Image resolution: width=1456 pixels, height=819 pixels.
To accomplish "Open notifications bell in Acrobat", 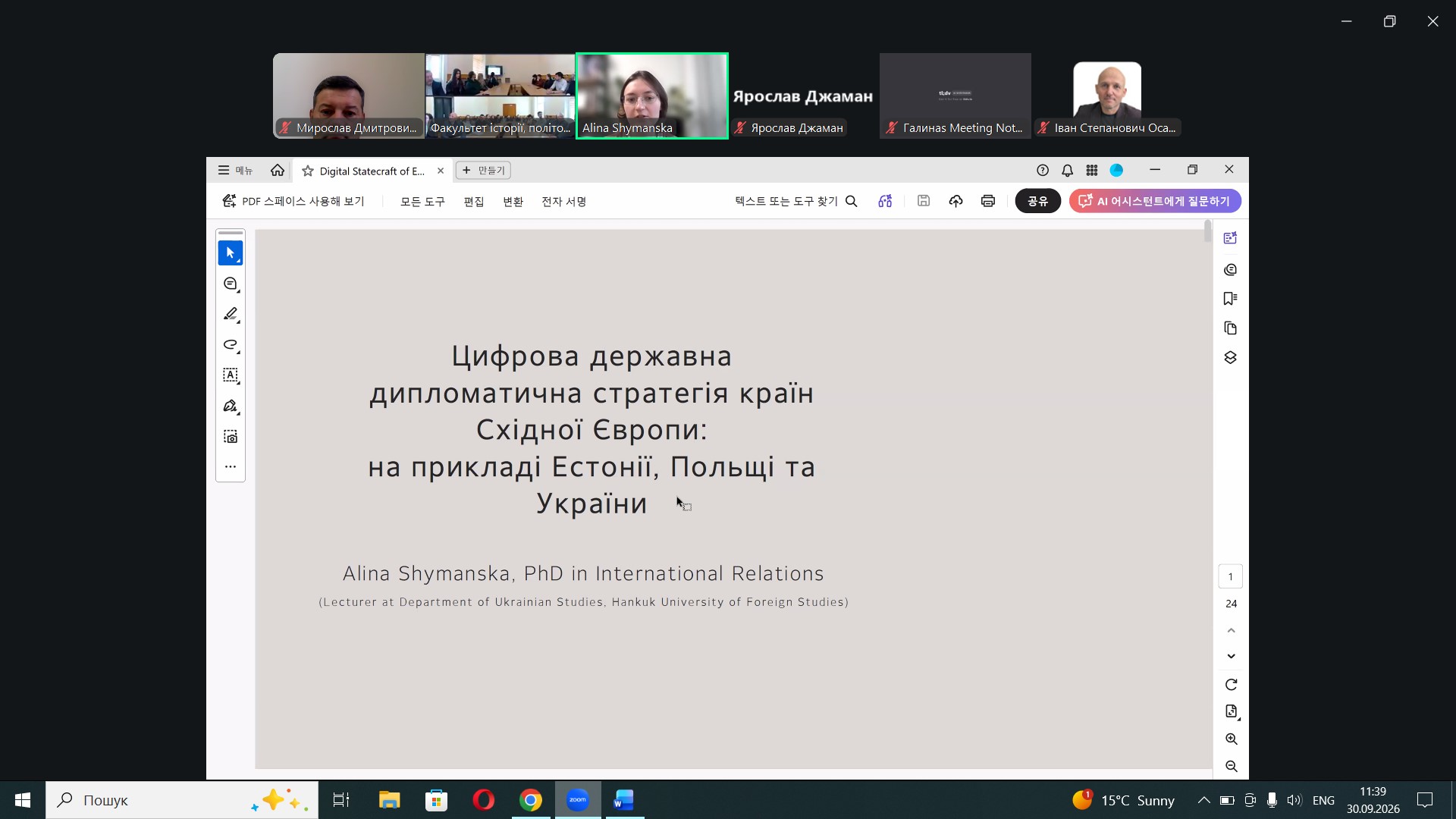I will click(1067, 171).
